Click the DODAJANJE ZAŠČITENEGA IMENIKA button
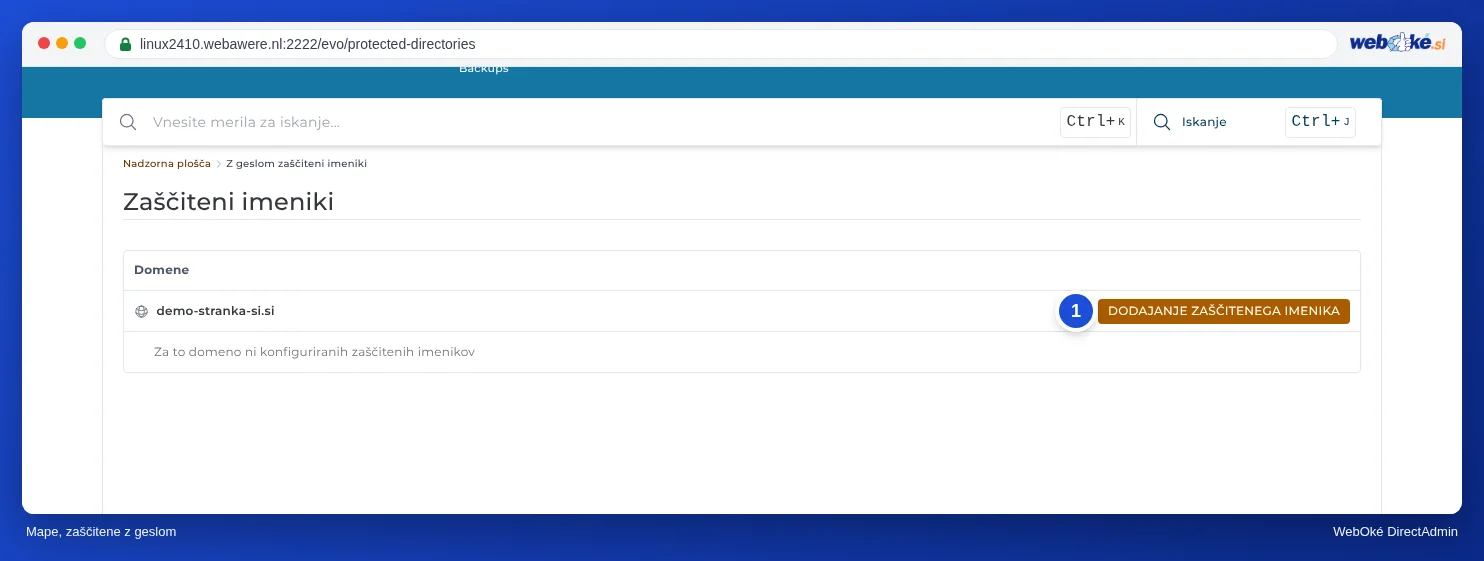This screenshot has width=1484, height=561. (1223, 311)
